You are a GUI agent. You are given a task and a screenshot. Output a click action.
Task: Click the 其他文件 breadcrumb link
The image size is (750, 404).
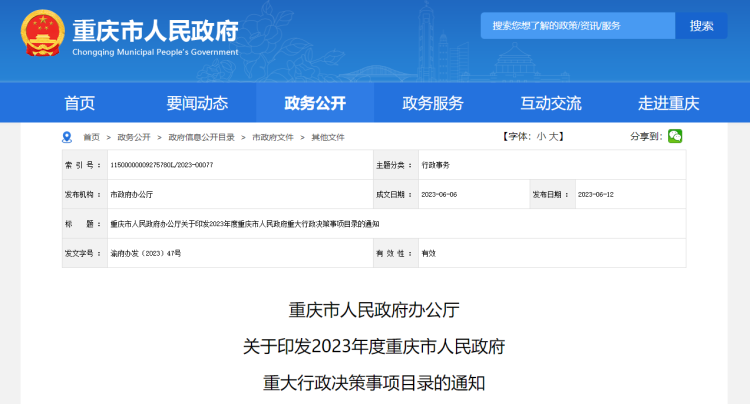pyautogui.click(x=328, y=137)
